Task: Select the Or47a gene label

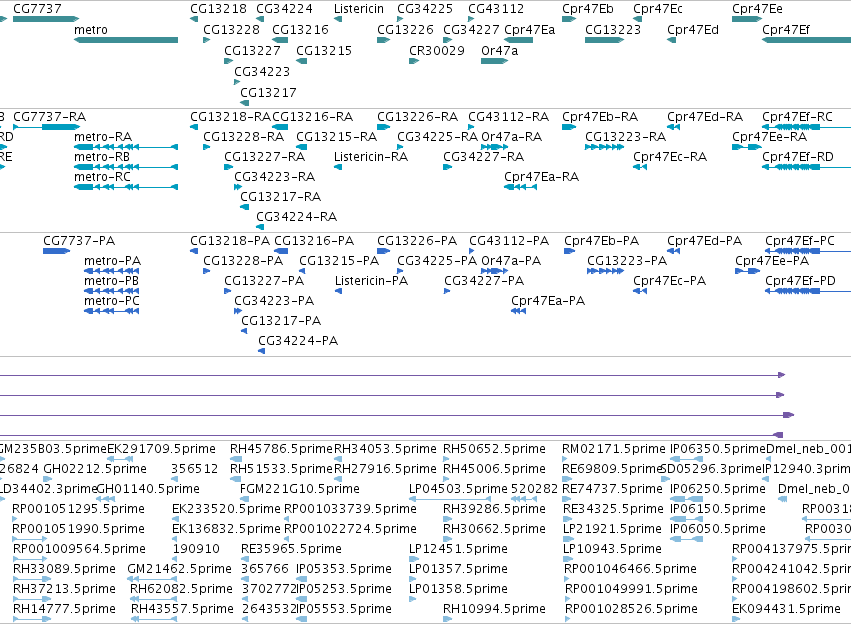Action: pos(499,50)
